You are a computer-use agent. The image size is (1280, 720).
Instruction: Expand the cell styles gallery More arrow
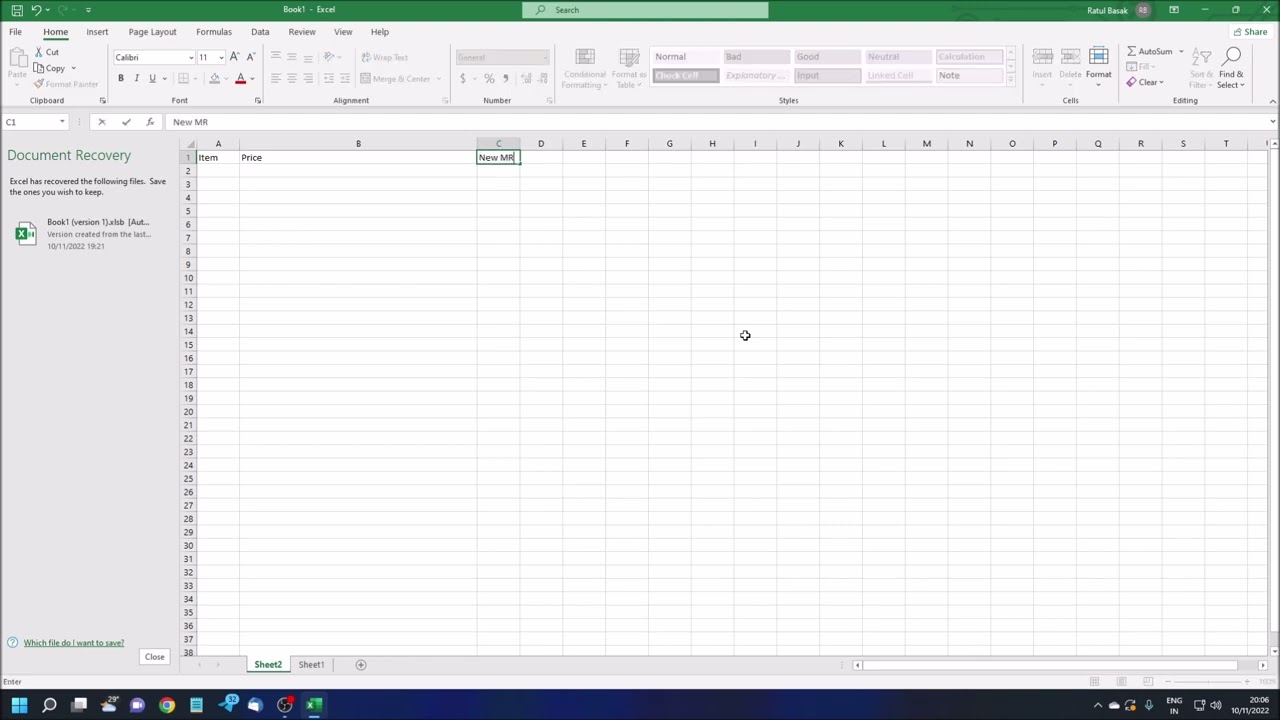tap(1011, 80)
